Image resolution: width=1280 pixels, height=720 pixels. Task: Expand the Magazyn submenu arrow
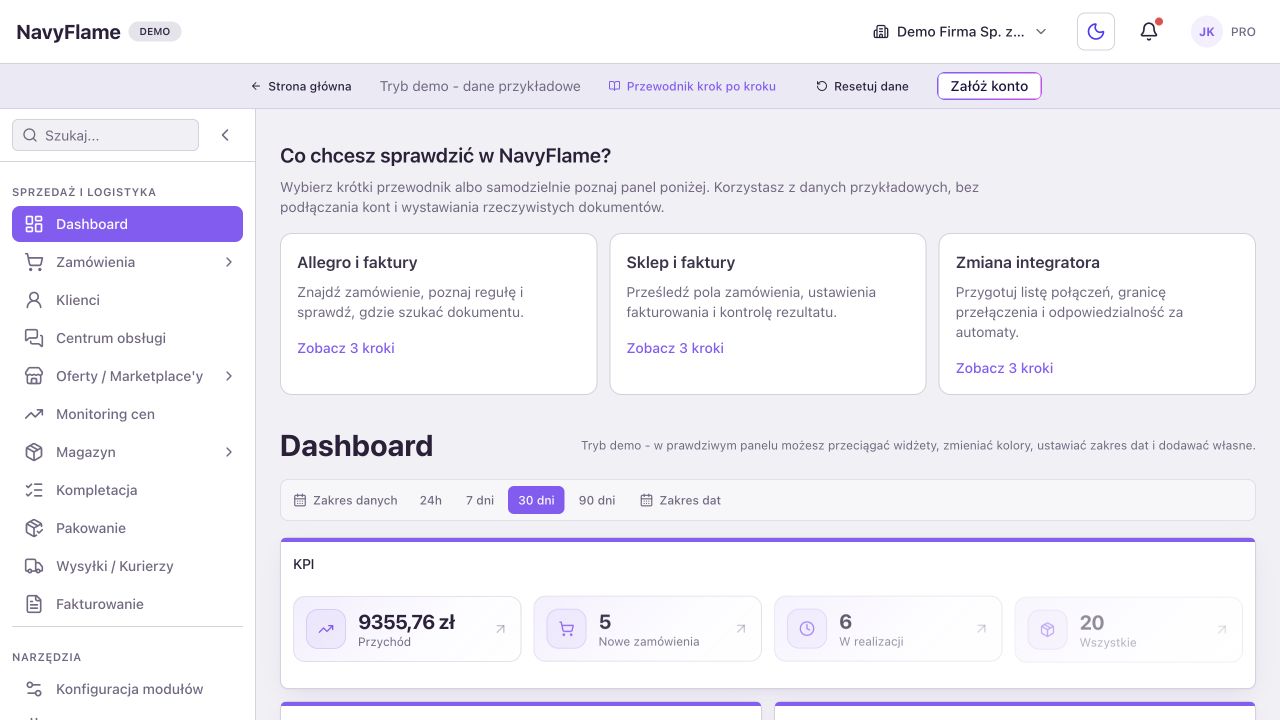coord(229,452)
